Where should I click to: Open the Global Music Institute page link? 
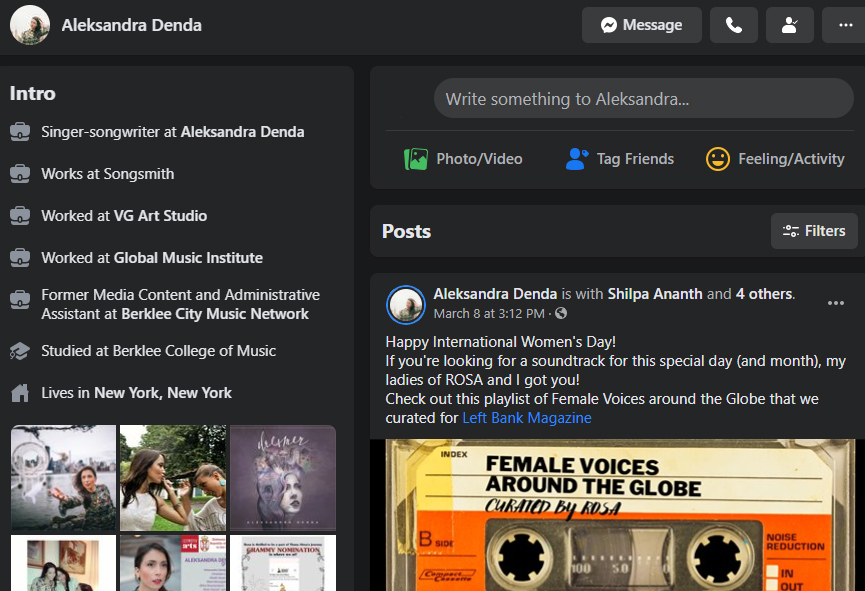point(188,258)
